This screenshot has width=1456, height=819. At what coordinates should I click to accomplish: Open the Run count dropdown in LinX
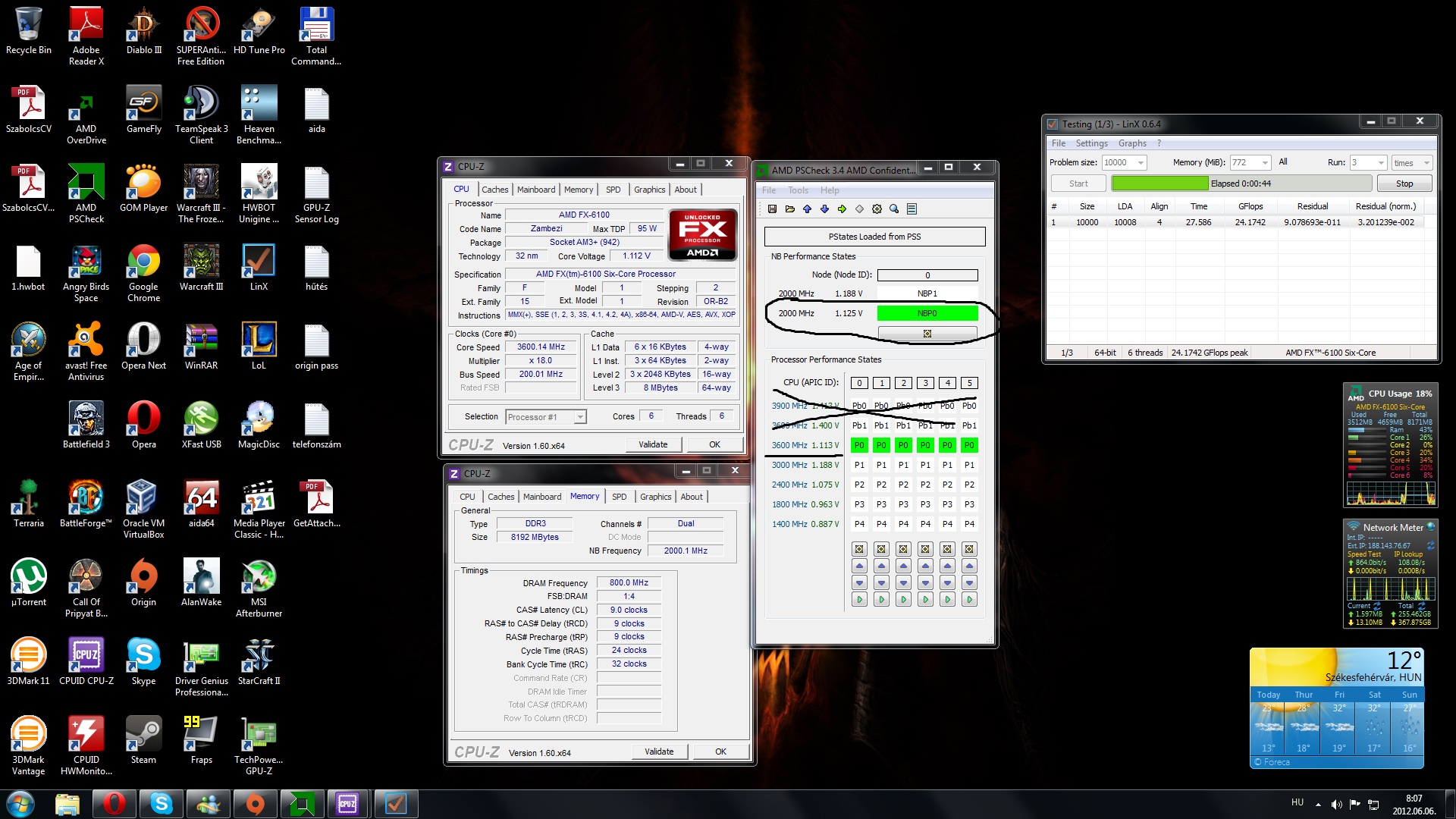pos(1381,162)
